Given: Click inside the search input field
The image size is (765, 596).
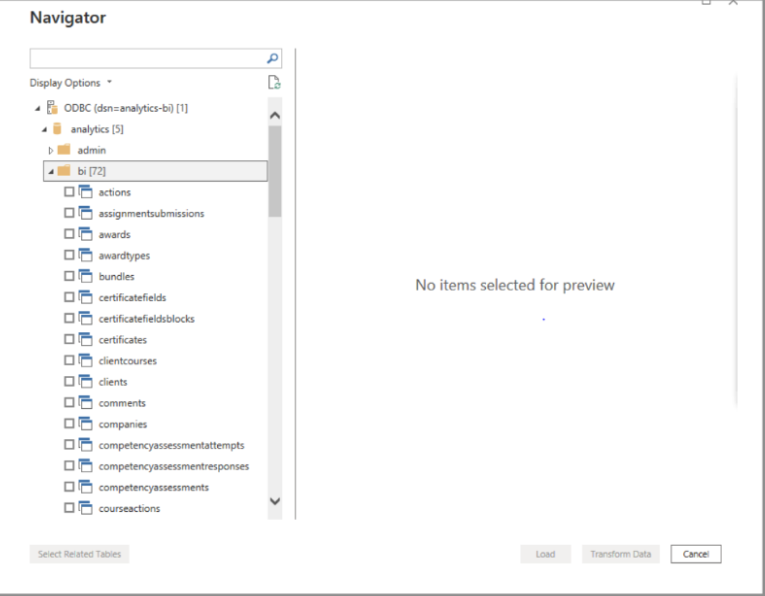Looking at the screenshot, I should (x=148, y=59).
